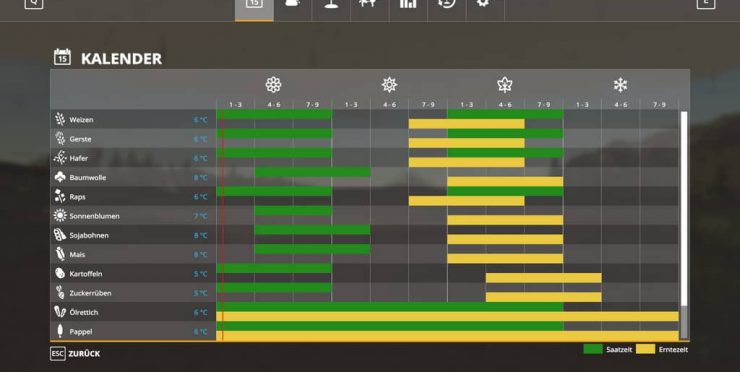Click the yellow Erntezeit legend swatch
The width and height of the screenshot is (740, 372).
645,349
